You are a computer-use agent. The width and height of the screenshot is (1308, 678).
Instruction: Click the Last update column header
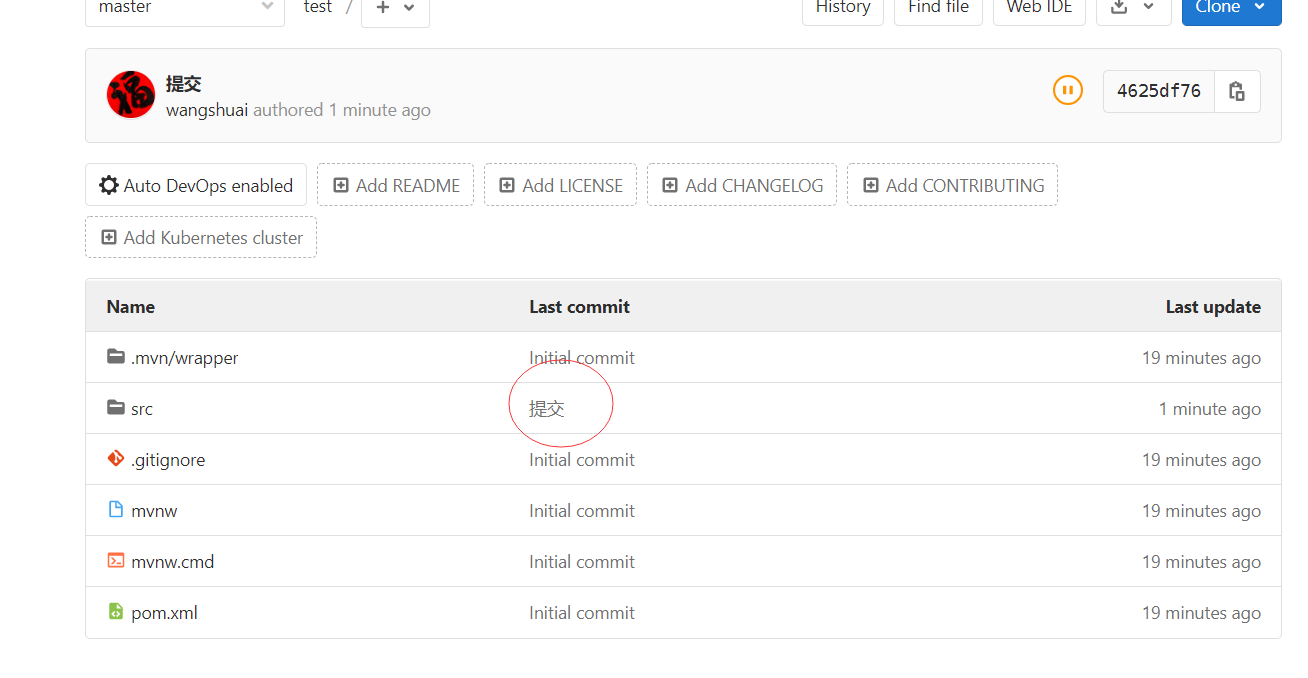[x=1213, y=306]
